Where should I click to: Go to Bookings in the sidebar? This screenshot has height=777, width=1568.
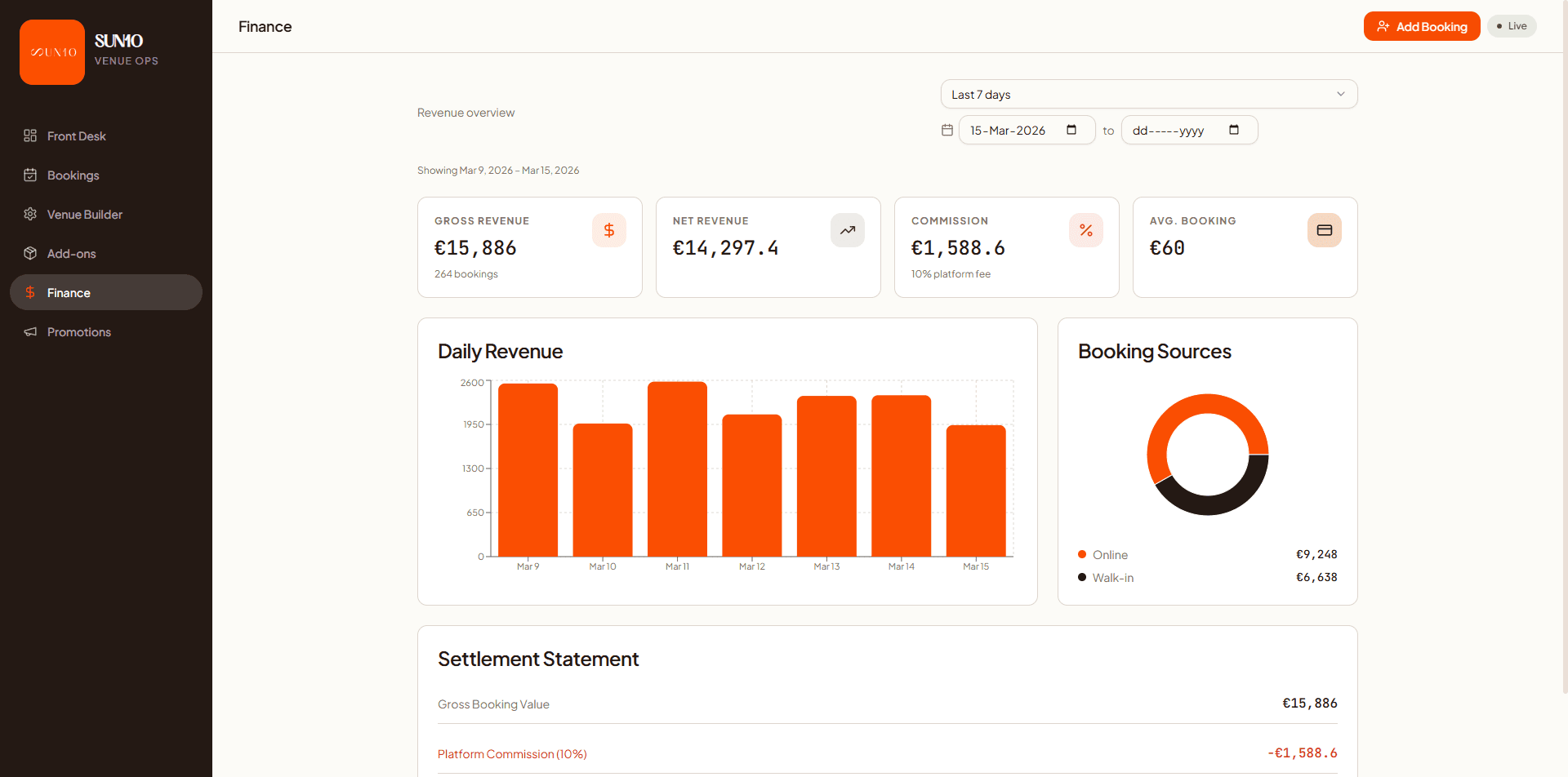coord(73,175)
